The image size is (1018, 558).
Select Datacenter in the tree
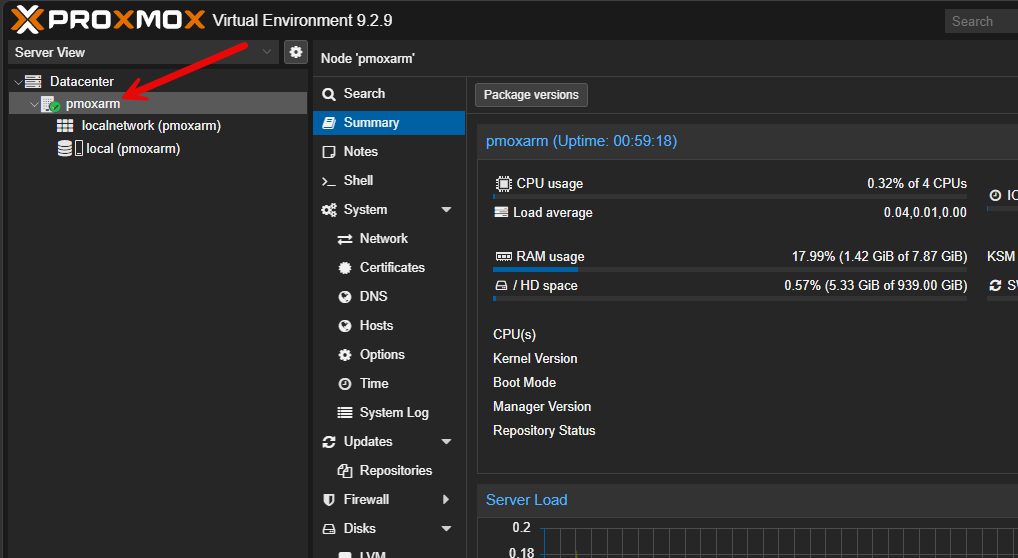pos(82,82)
